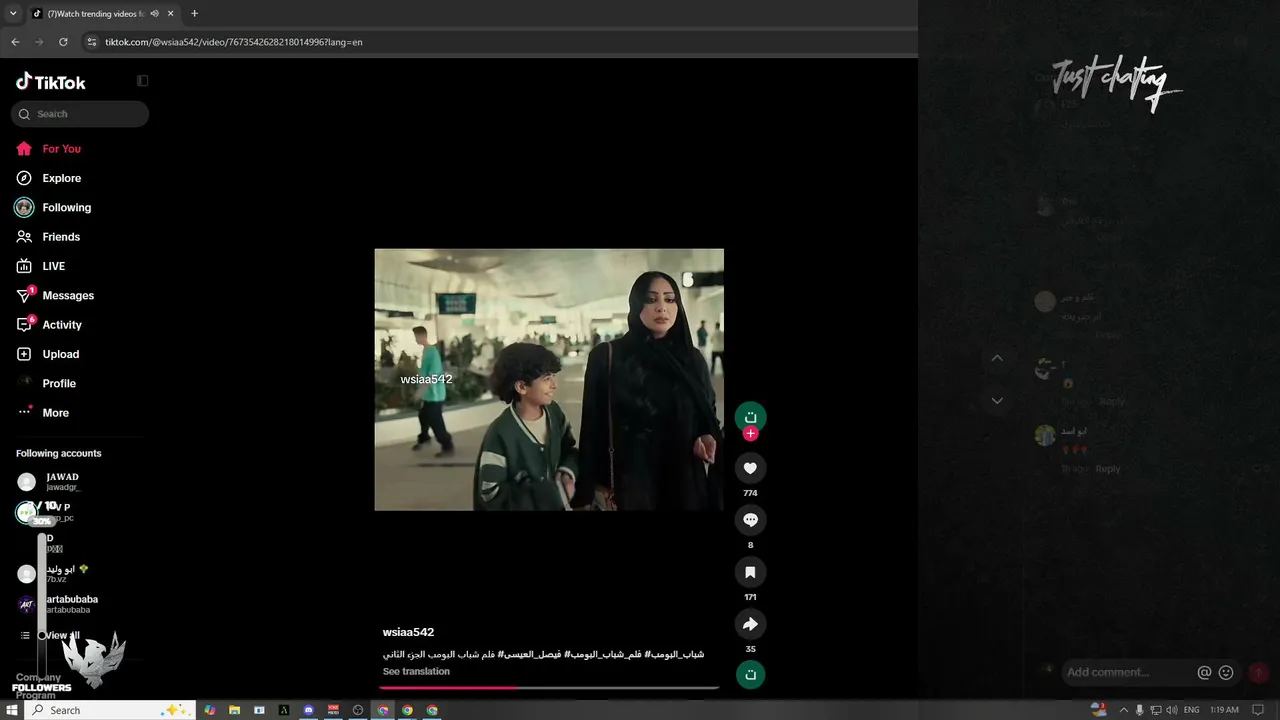The image size is (1280, 720).
Task: Pause the playing video
Action: point(549,380)
